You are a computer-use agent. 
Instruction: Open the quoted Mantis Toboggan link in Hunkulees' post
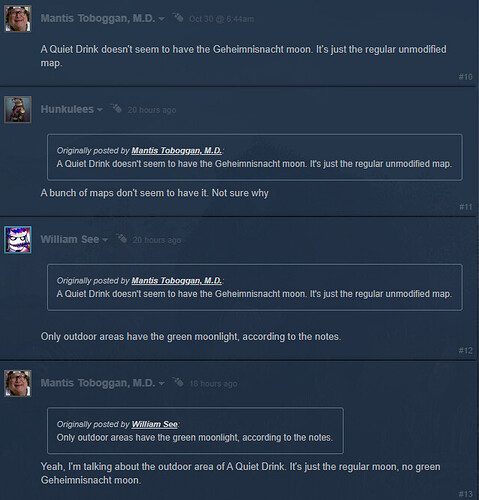(177, 151)
